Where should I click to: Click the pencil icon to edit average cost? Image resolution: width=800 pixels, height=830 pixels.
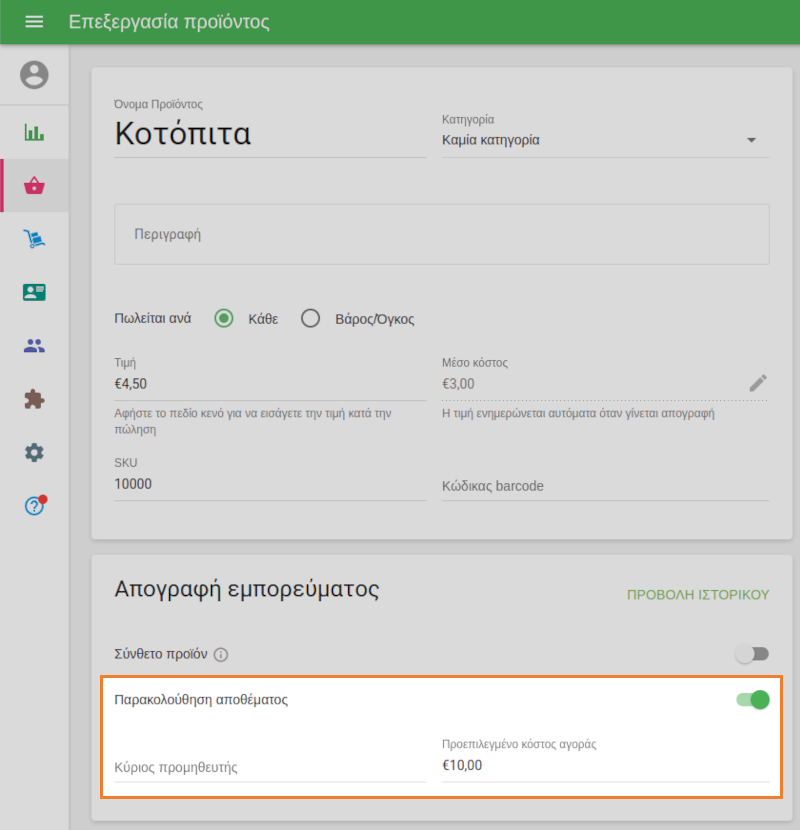(758, 383)
